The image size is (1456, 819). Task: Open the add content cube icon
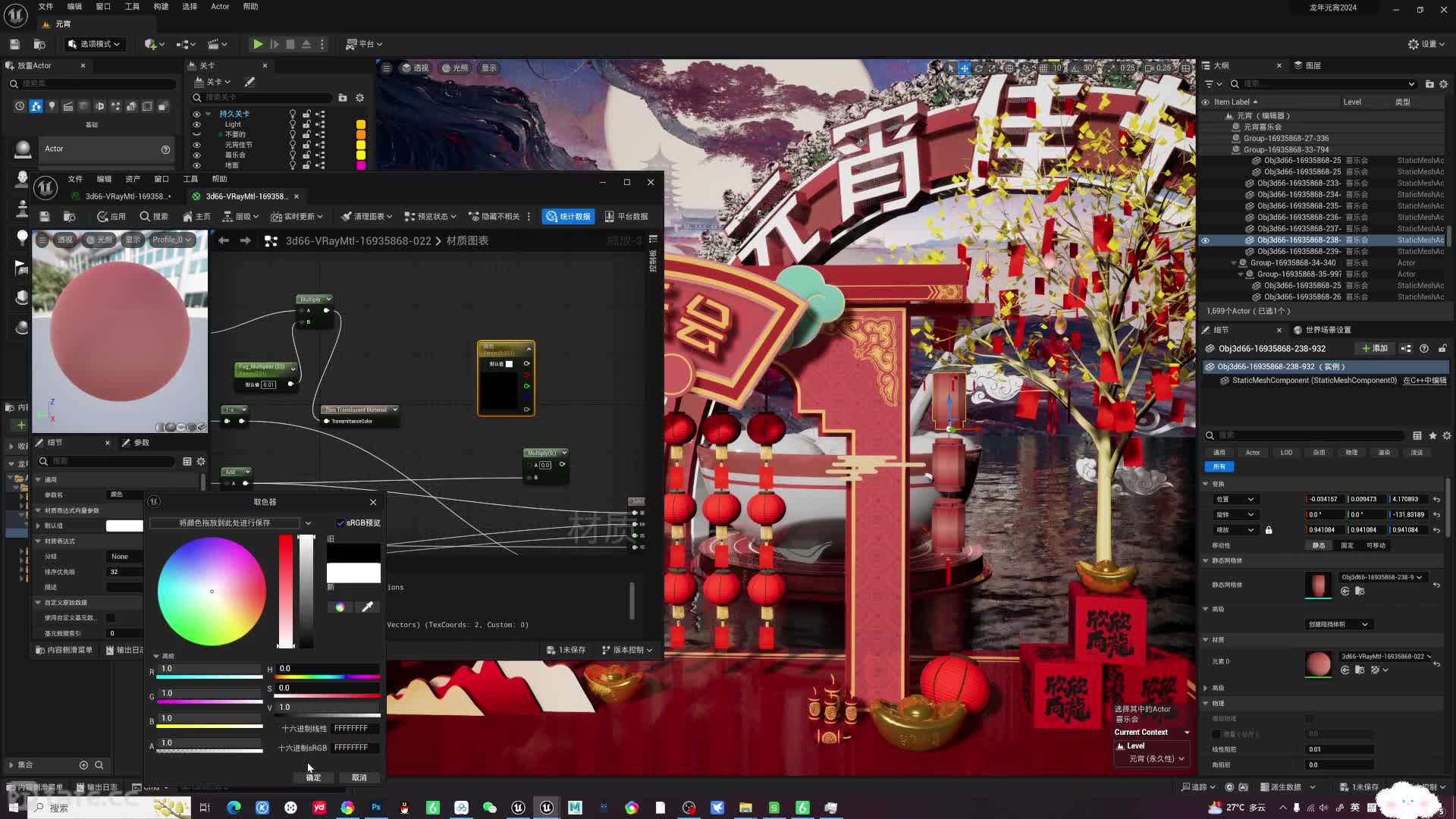[154, 44]
